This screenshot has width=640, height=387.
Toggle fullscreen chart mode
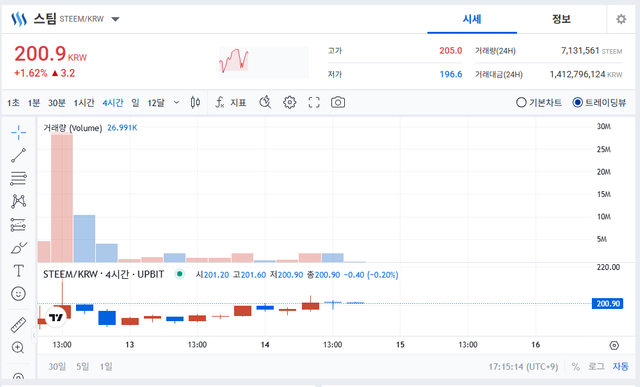point(314,102)
